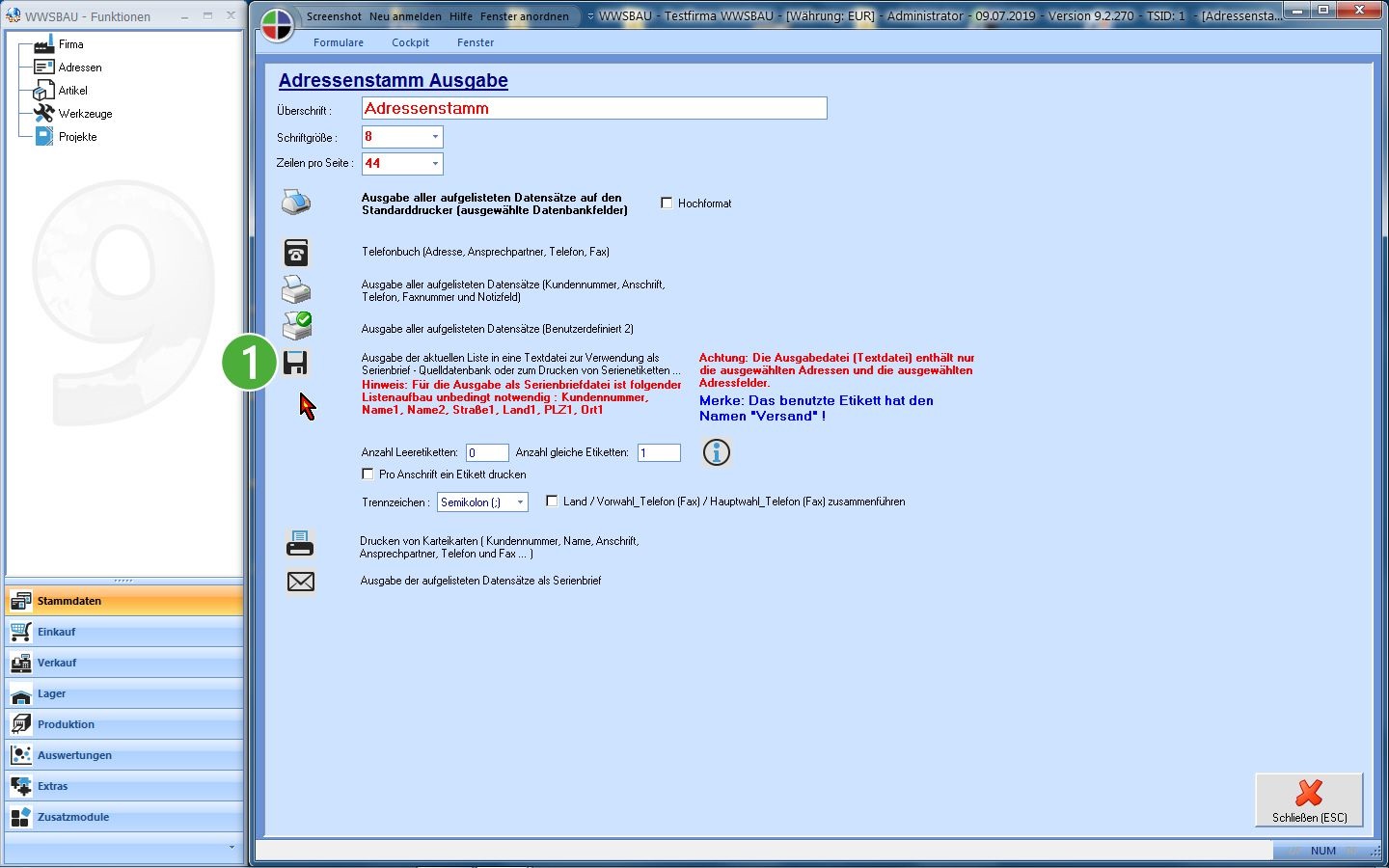Click the Serienbrief envelope icon
Image resolution: width=1389 pixels, height=868 pixels.
pyautogui.click(x=301, y=582)
